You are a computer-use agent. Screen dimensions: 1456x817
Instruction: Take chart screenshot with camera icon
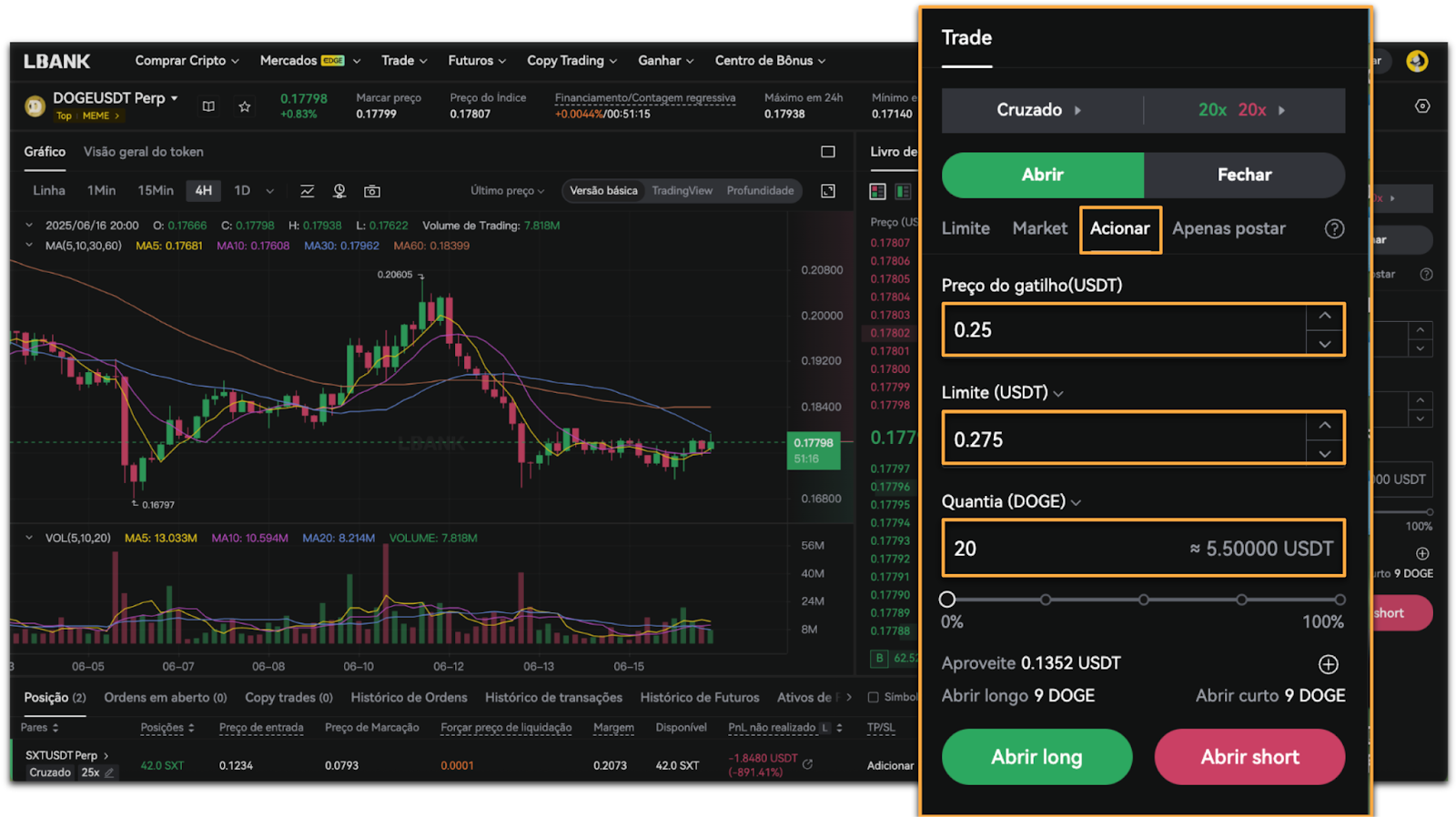(372, 191)
